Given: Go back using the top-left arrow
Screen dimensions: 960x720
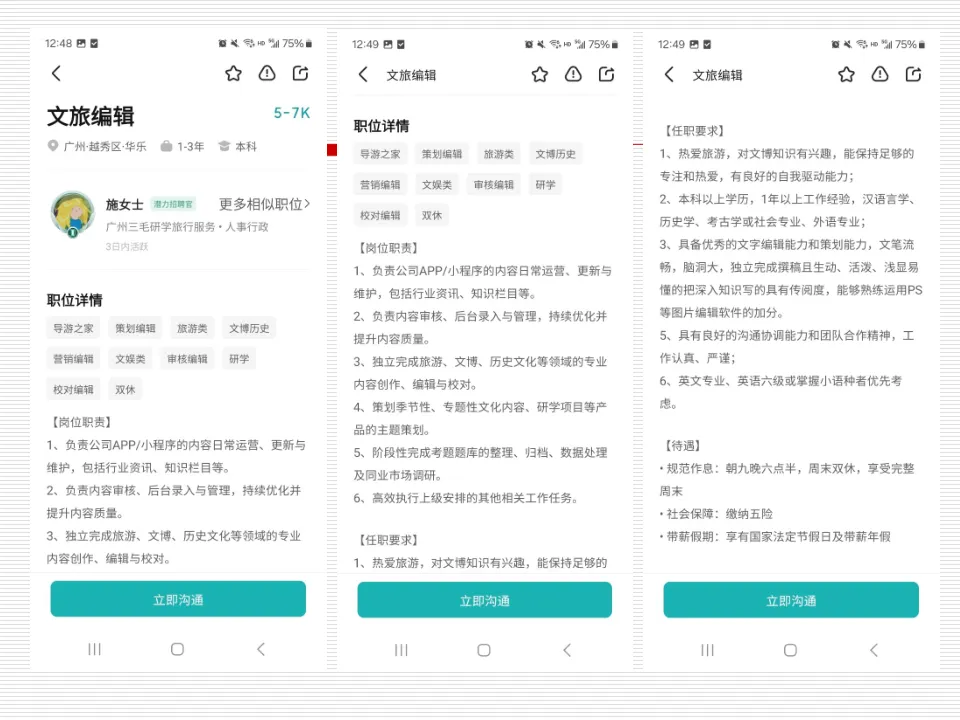Looking at the screenshot, I should [56, 73].
